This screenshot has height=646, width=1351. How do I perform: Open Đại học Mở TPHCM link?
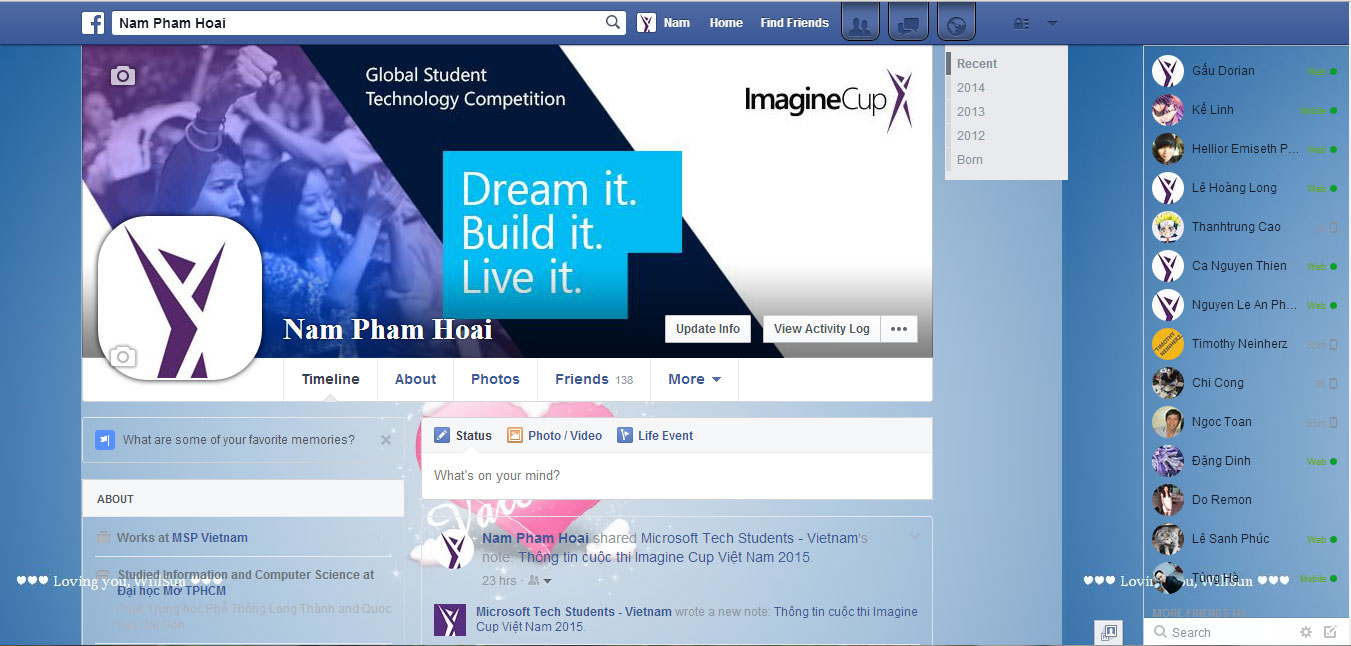(x=171, y=591)
